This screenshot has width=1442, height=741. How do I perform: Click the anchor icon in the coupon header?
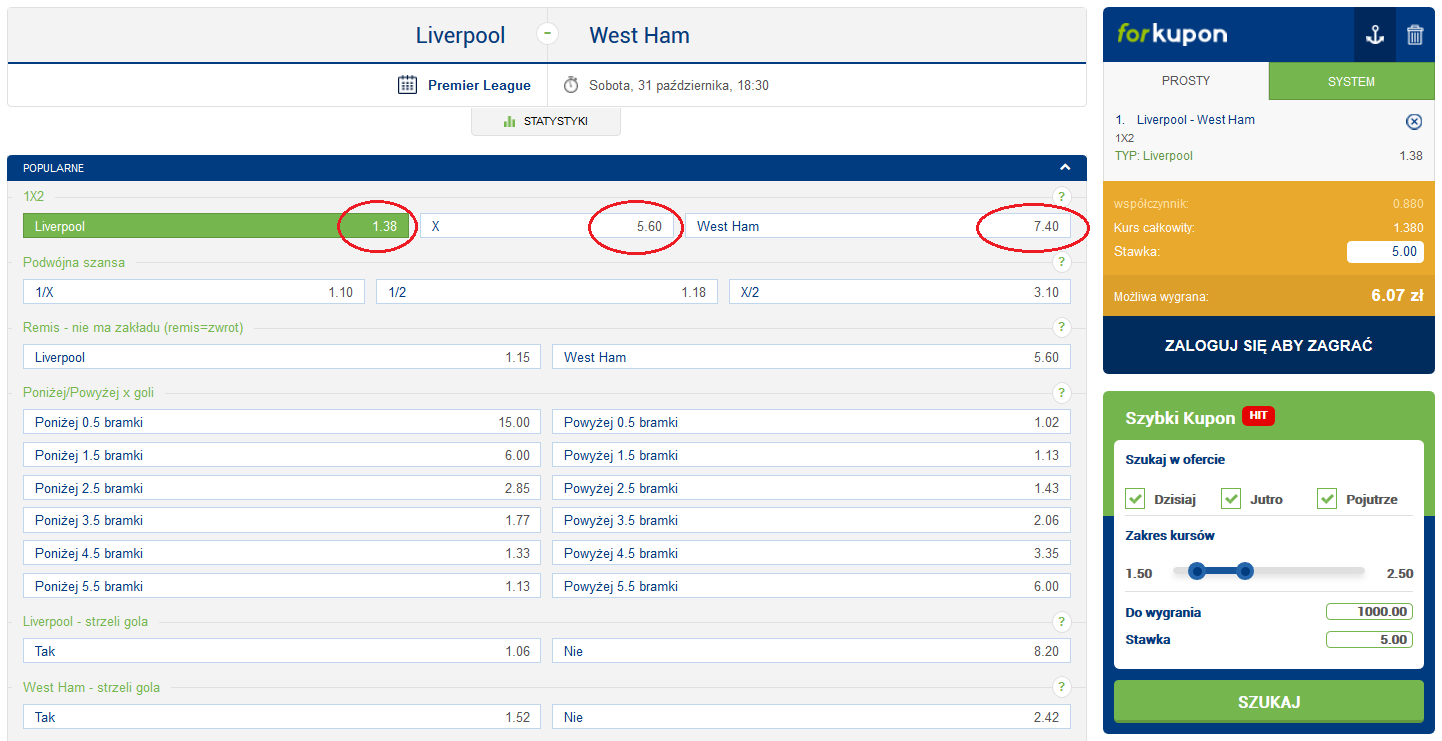pyautogui.click(x=1375, y=35)
